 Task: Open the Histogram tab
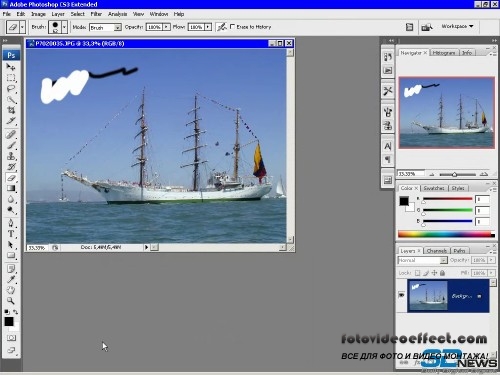pyautogui.click(x=444, y=53)
